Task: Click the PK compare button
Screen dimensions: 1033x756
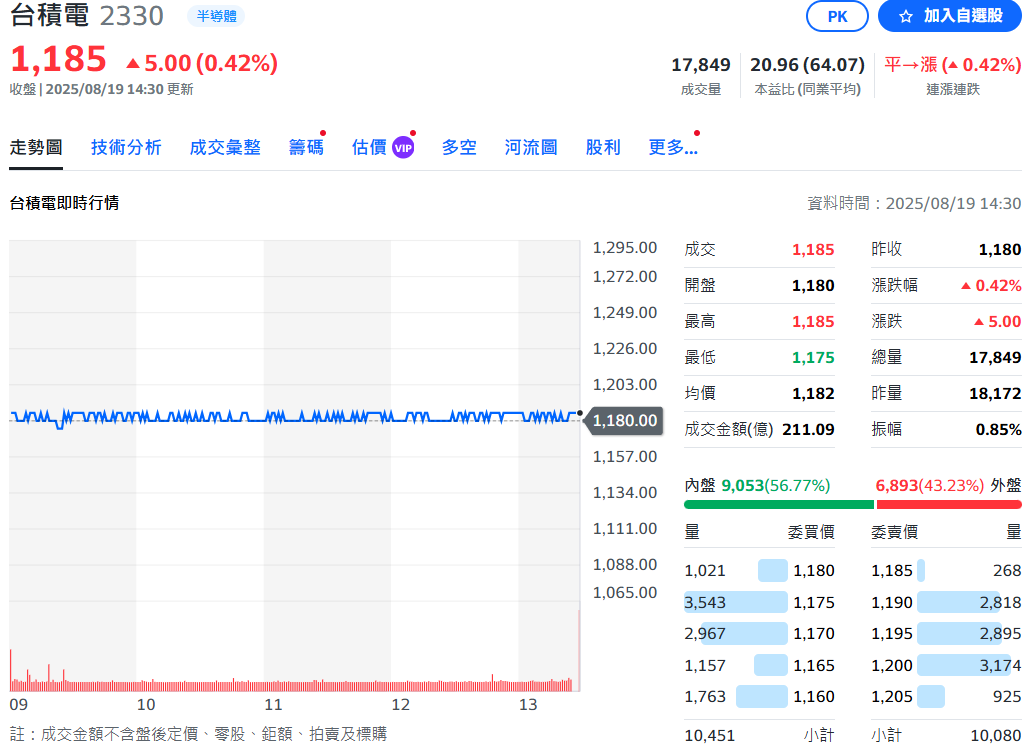Action: (x=837, y=16)
